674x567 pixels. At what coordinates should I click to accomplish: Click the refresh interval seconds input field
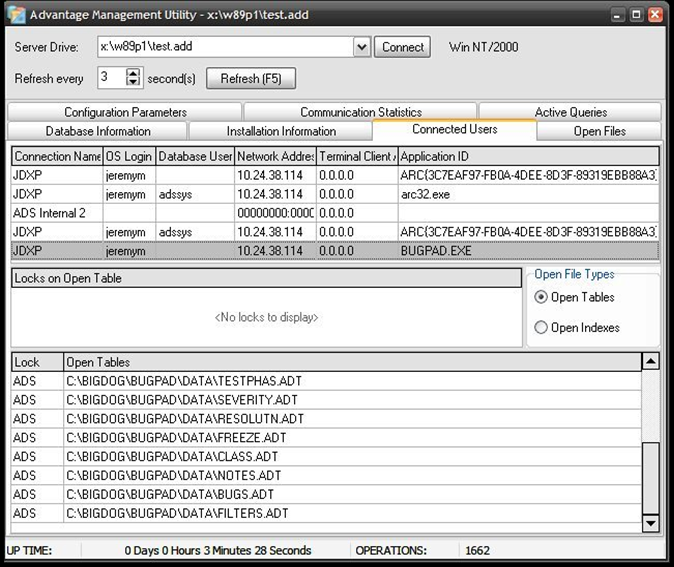pos(111,78)
